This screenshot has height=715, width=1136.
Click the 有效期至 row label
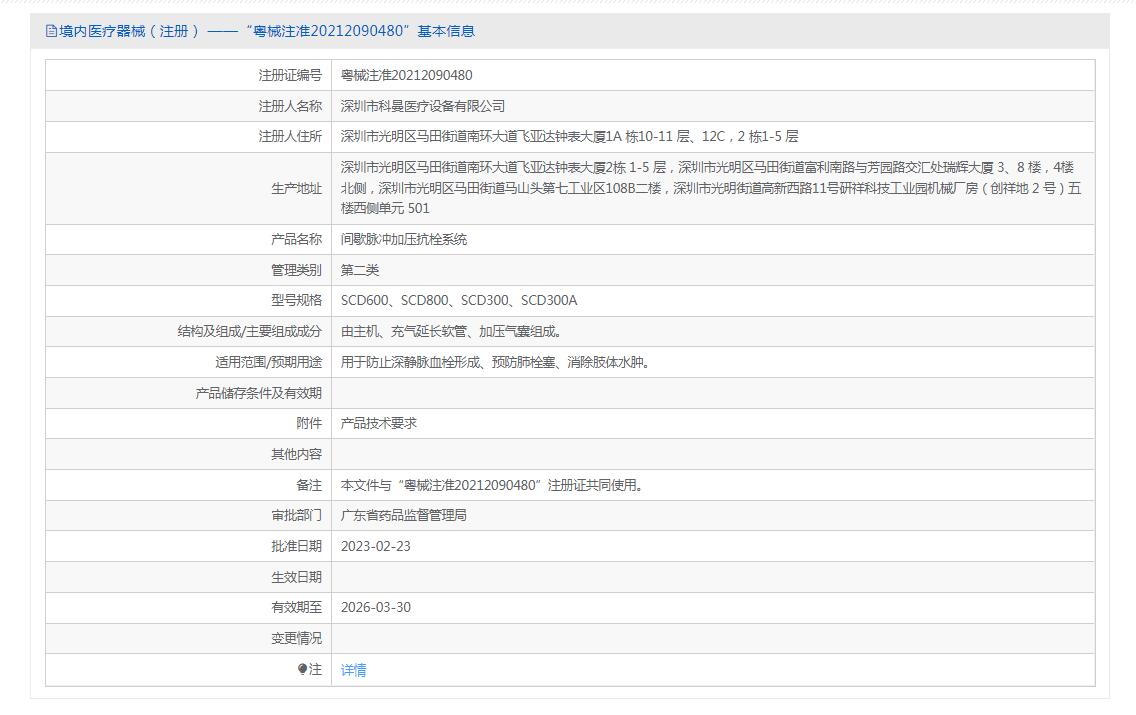tap(296, 608)
